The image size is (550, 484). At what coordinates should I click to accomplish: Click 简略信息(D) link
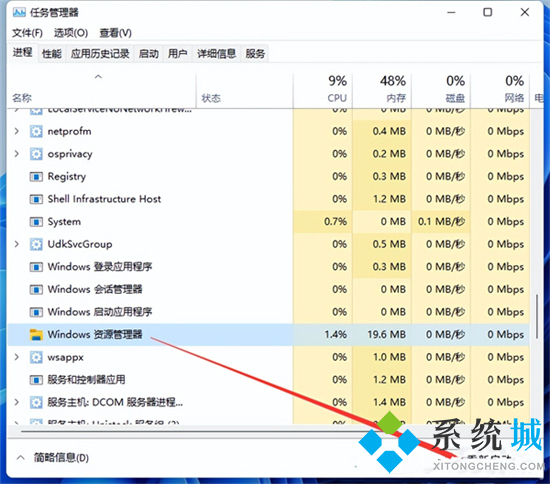61,458
